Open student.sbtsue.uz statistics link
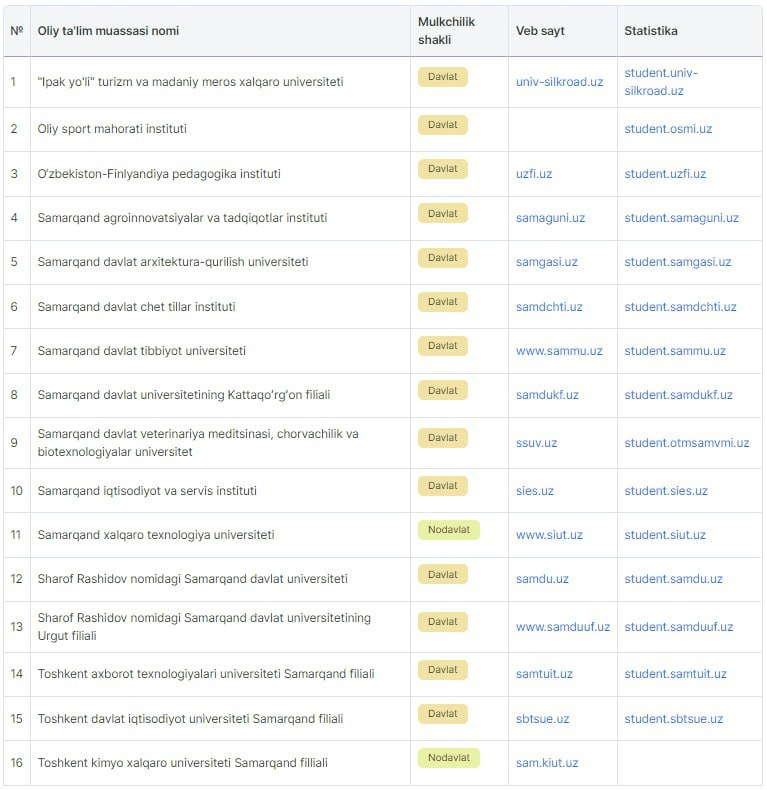The height and width of the screenshot is (790, 767). click(673, 719)
